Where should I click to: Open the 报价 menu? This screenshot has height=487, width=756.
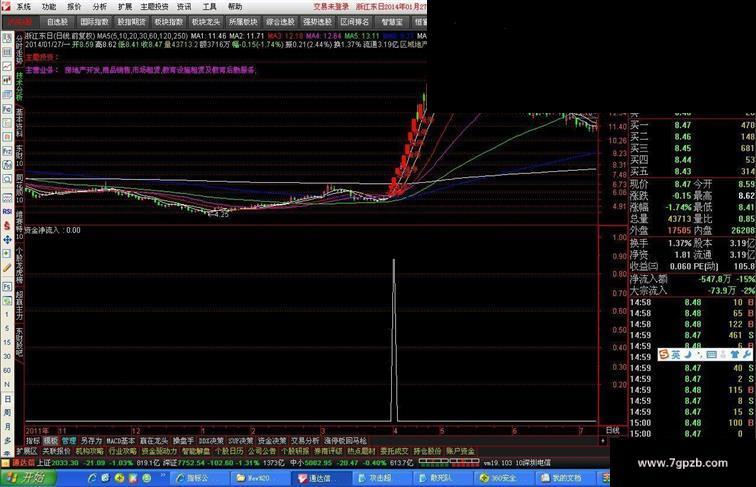(x=74, y=7)
